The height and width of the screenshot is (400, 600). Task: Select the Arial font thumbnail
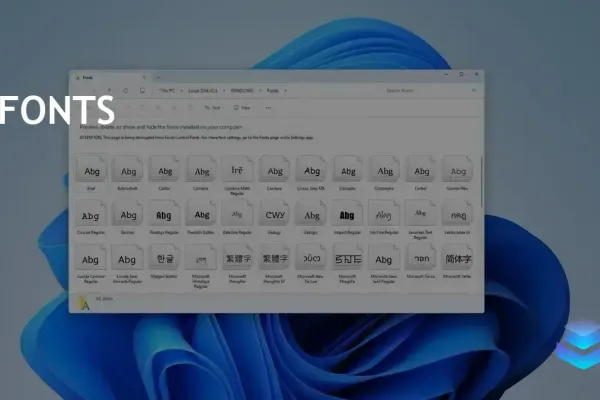coord(91,169)
